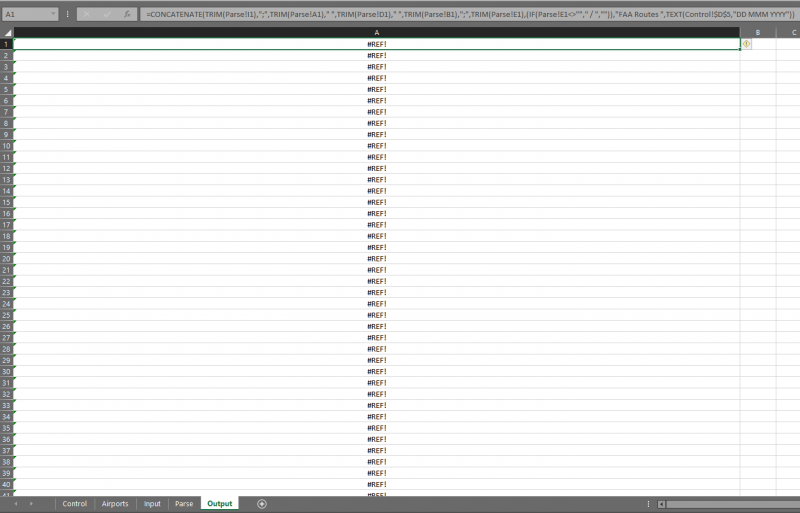Click the Enter formula checkmark icon
The height and width of the screenshot is (513, 800).
point(107,14)
